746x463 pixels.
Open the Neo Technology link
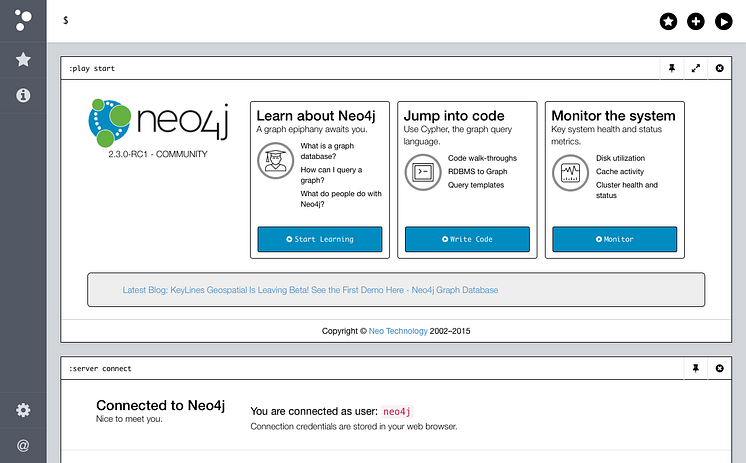[x=398, y=331]
